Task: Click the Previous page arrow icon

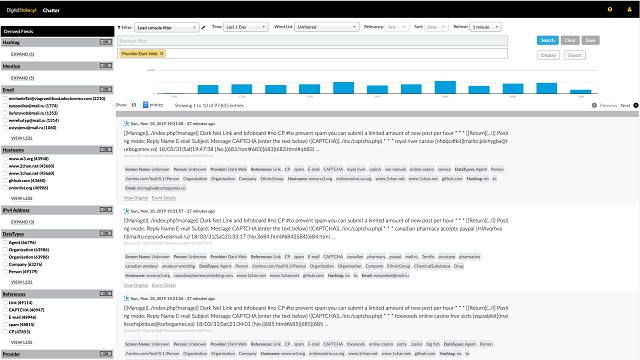Action: click(594, 105)
